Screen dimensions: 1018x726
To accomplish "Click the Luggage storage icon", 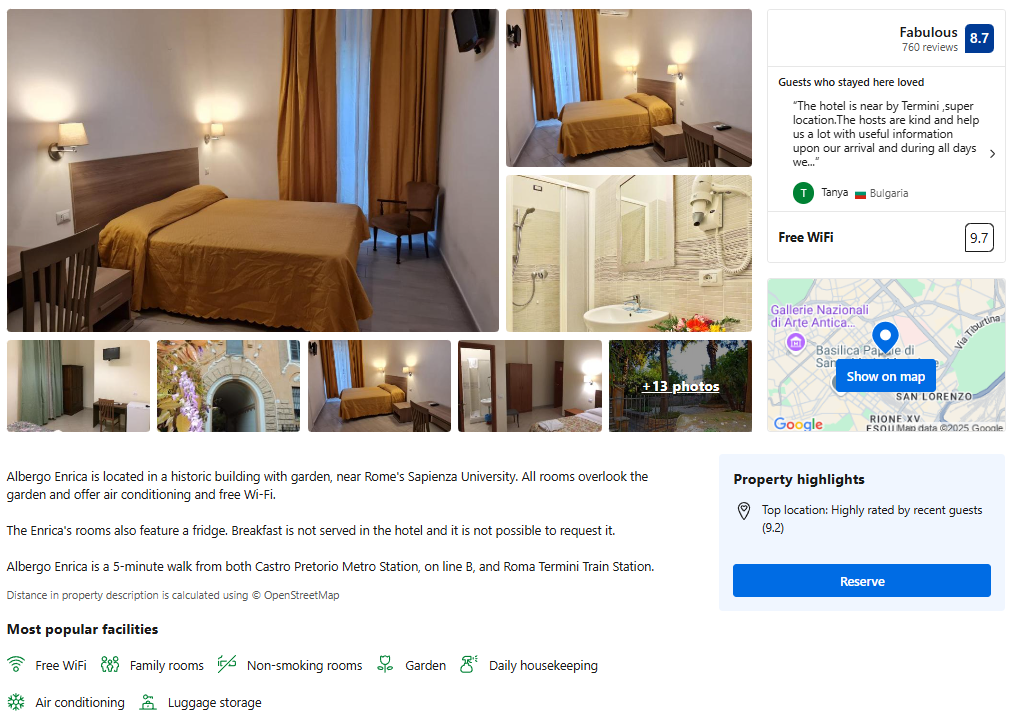I will [x=148, y=701].
